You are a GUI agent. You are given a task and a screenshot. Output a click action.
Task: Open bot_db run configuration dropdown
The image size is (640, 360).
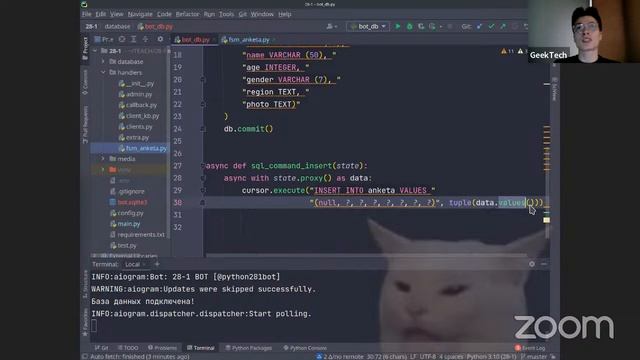(x=368, y=27)
